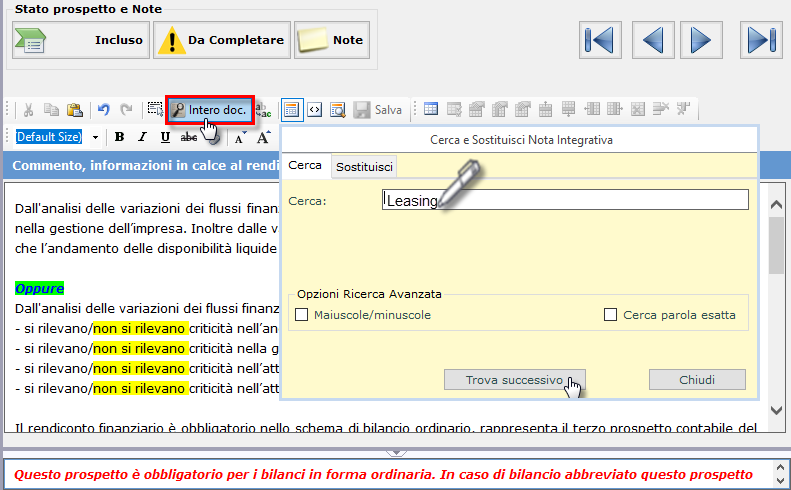Toggle bold formatting
This screenshot has height=490, width=791.
pyautogui.click(x=119, y=137)
